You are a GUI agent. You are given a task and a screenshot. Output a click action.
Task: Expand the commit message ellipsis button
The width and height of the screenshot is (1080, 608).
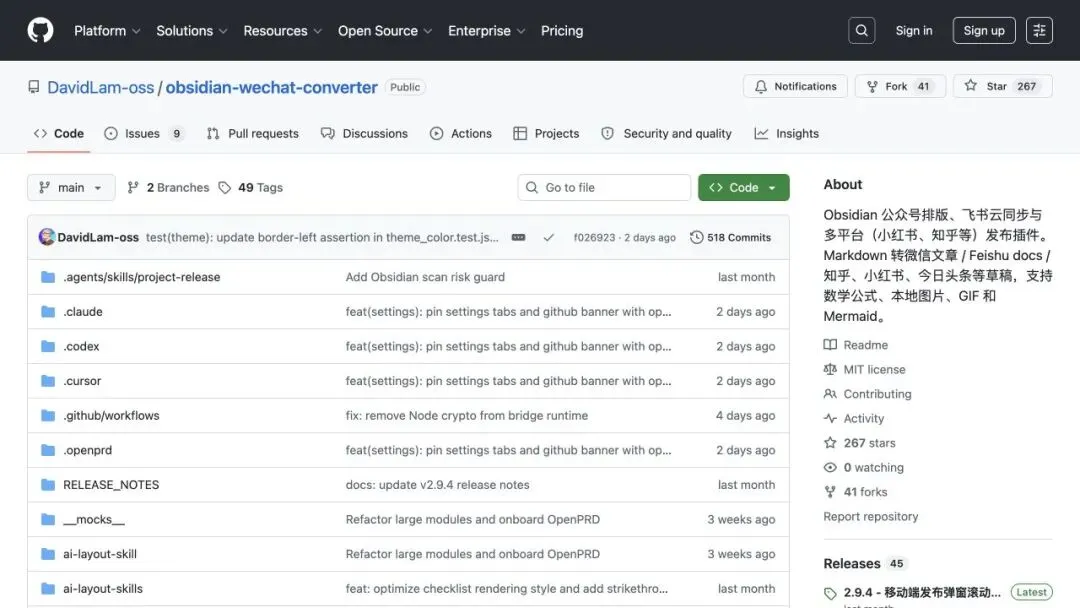click(x=519, y=238)
